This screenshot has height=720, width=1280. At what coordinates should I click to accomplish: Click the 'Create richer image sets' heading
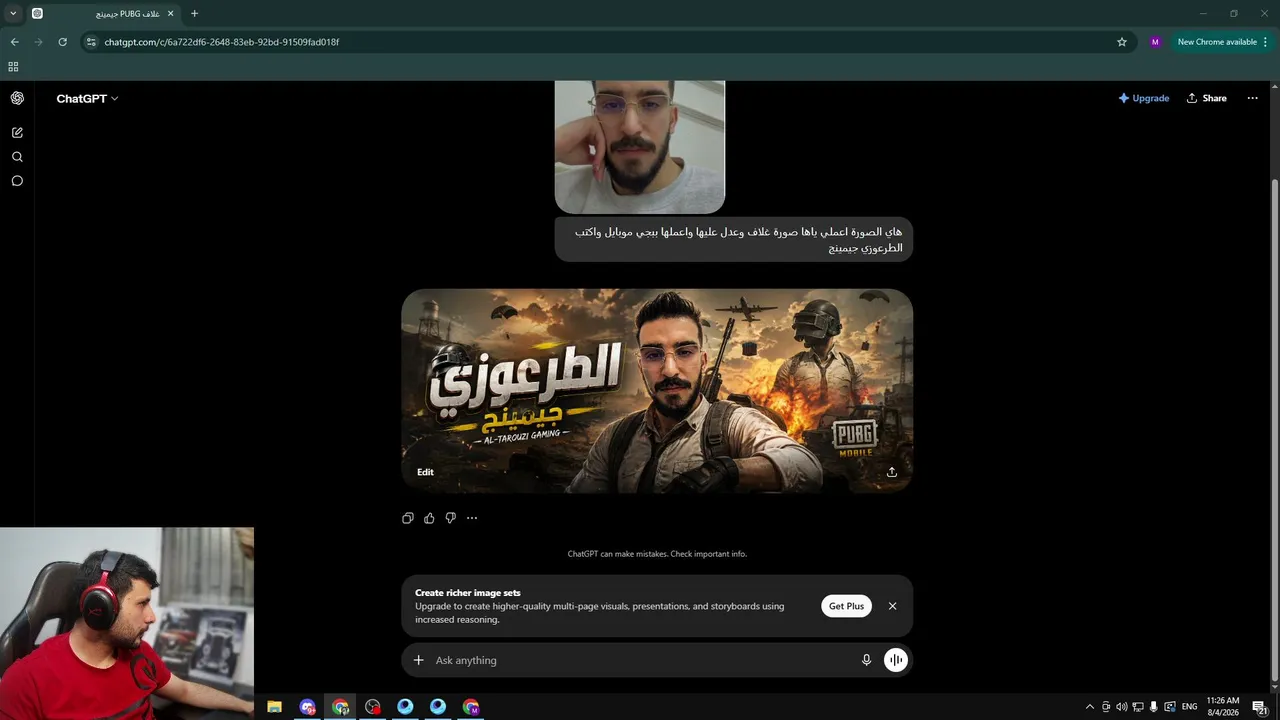pos(468,593)
